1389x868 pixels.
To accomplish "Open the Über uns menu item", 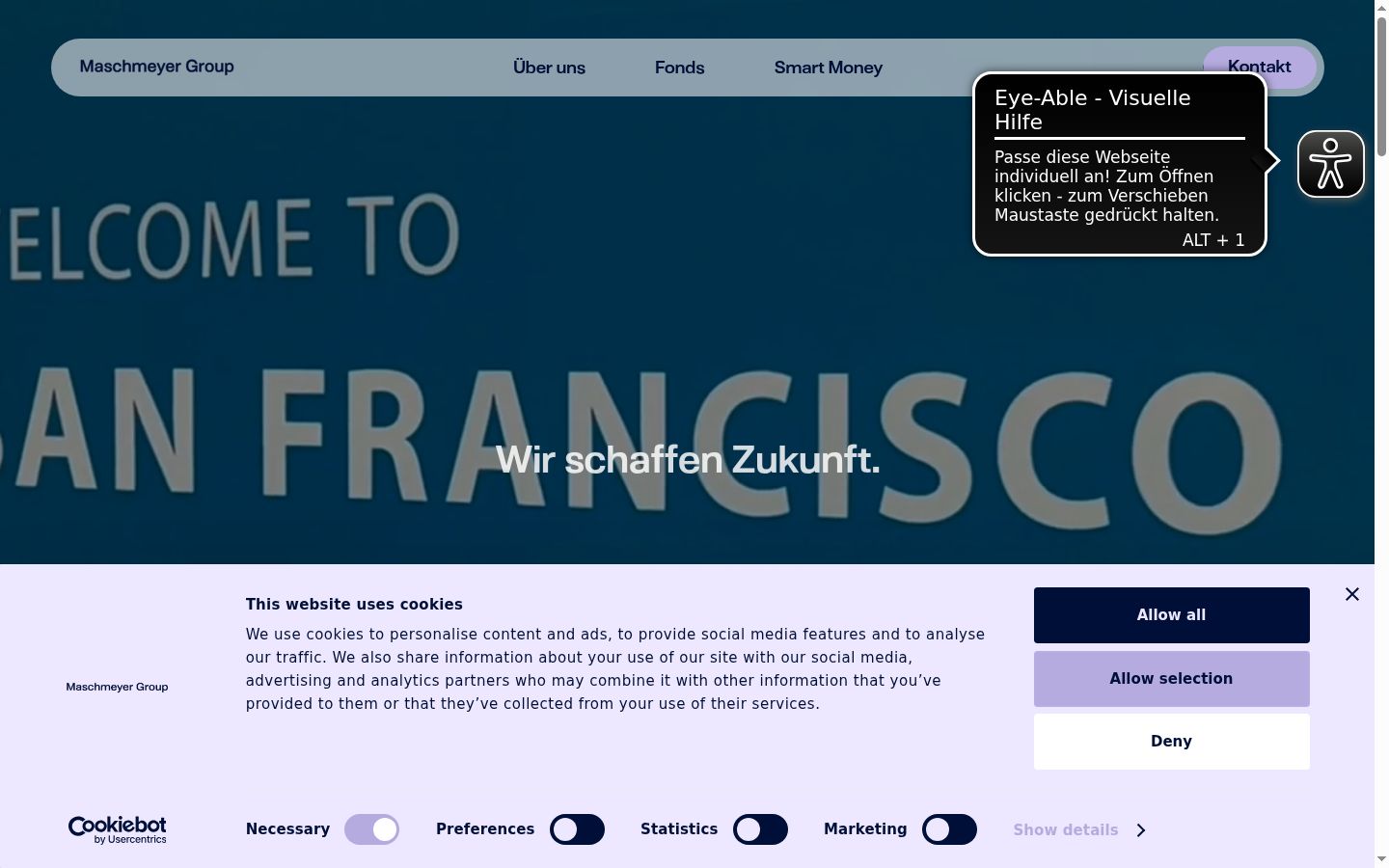I will [549, 68].
